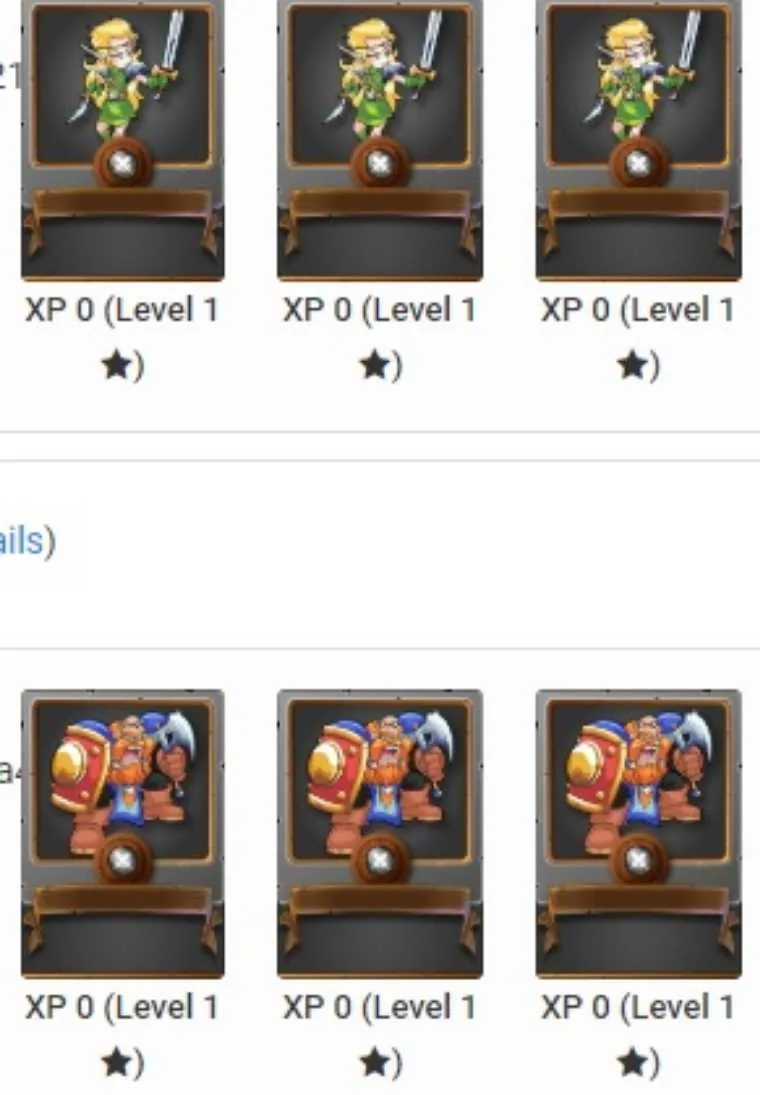Select the left dwarf warrior card artwork
The height and width of the screenshot is (1095, 760).
(123, 833)
